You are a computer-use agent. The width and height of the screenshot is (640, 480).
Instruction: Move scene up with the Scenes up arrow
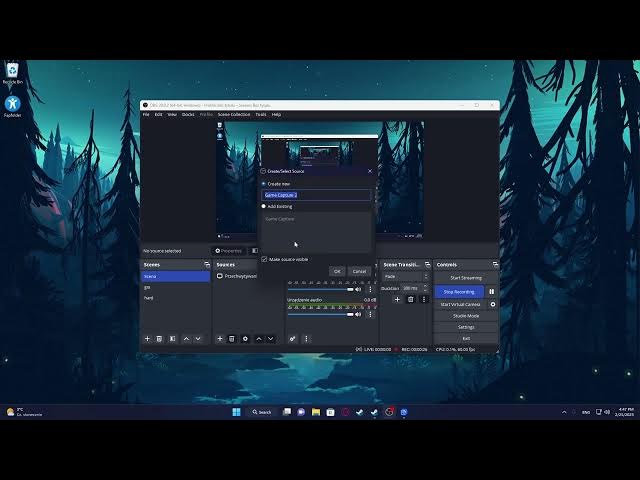click(x=186, y=339)
